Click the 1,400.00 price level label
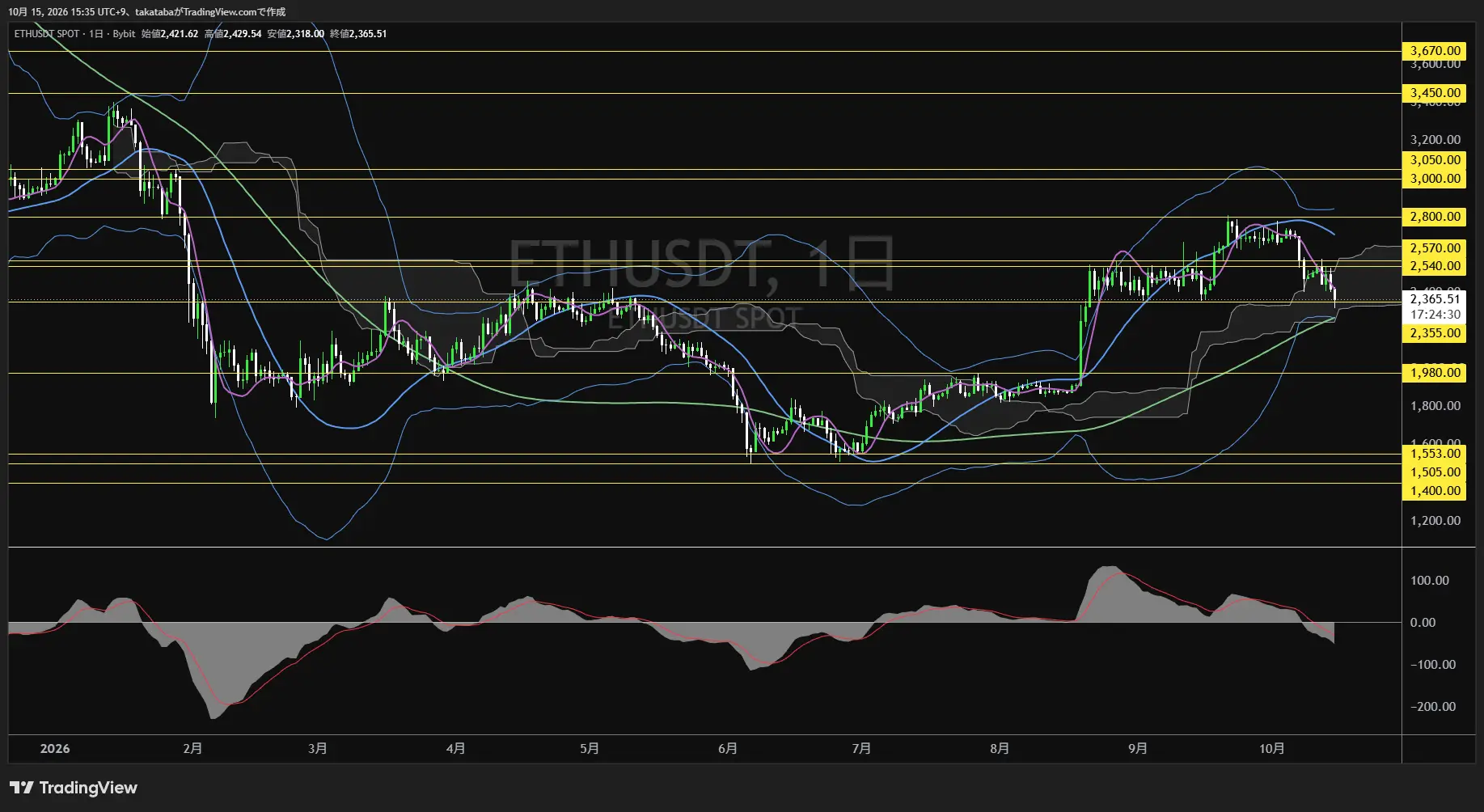This screenshot has height=812, width=1484. tap(1435, 491)
